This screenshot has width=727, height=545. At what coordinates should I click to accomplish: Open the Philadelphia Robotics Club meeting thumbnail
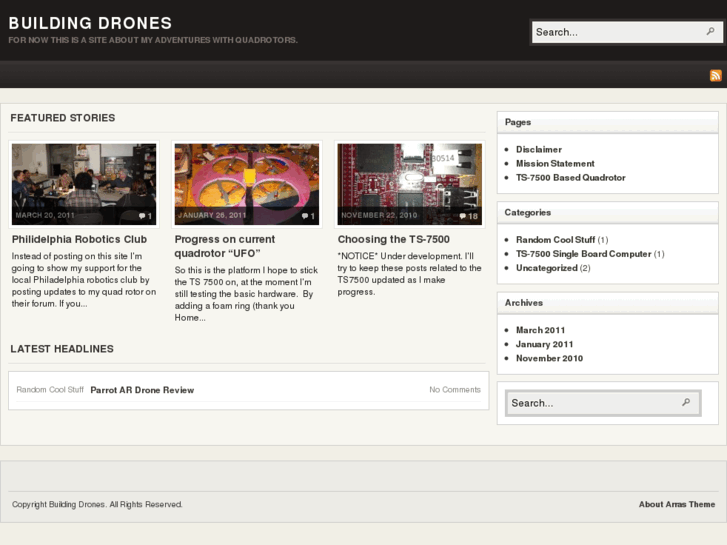[x=84, y=184]
